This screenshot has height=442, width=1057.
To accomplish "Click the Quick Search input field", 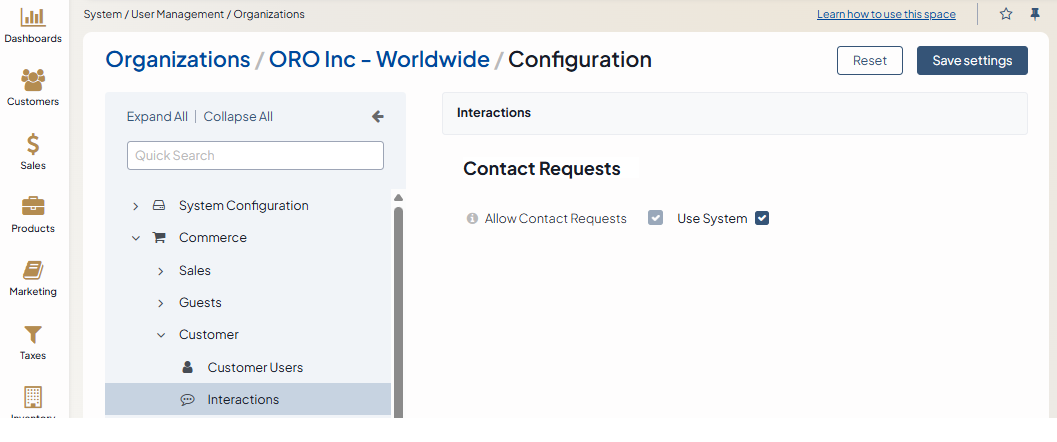I will coord(255,155).
